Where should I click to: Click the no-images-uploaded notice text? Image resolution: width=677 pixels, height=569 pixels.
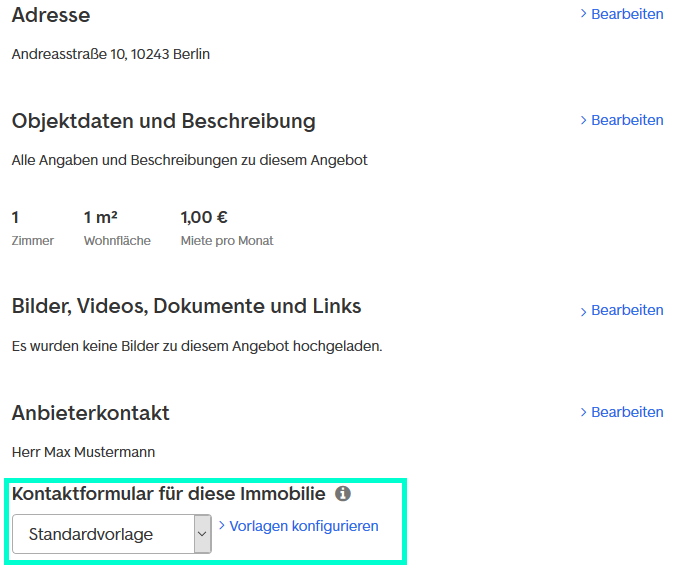197,346
